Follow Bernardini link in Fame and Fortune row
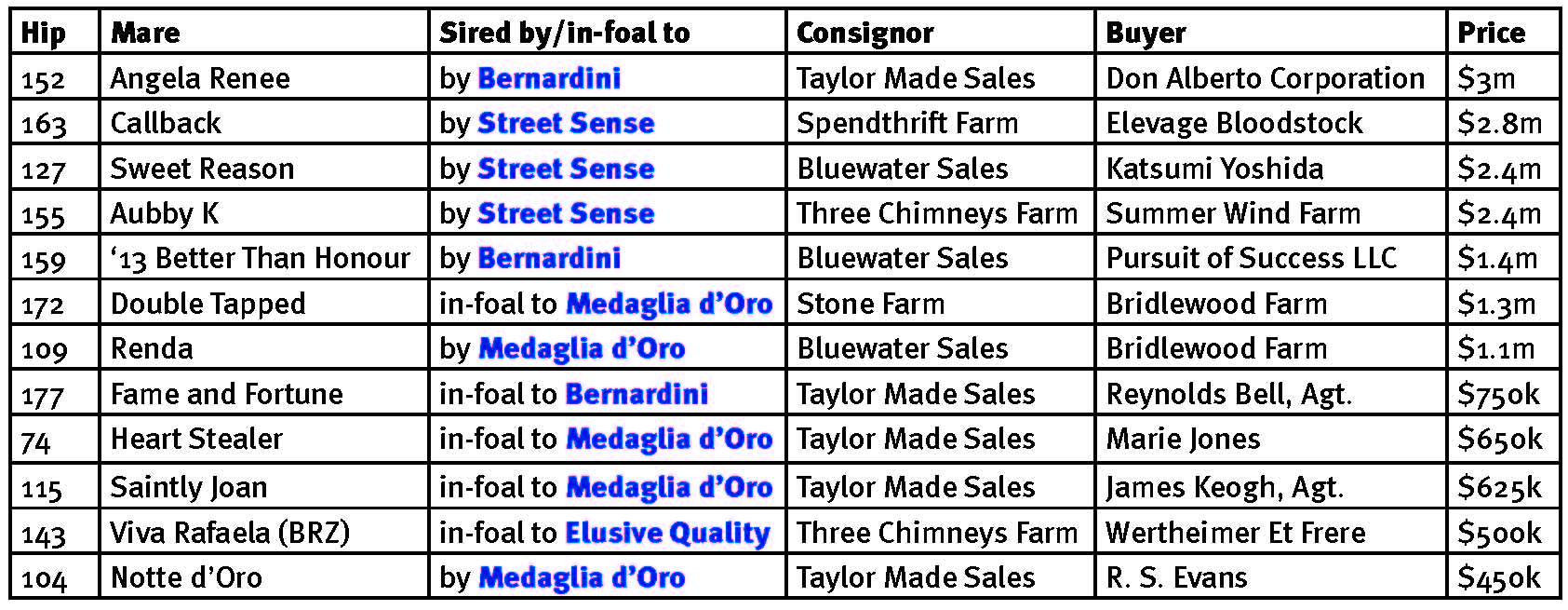 [637, 394]
